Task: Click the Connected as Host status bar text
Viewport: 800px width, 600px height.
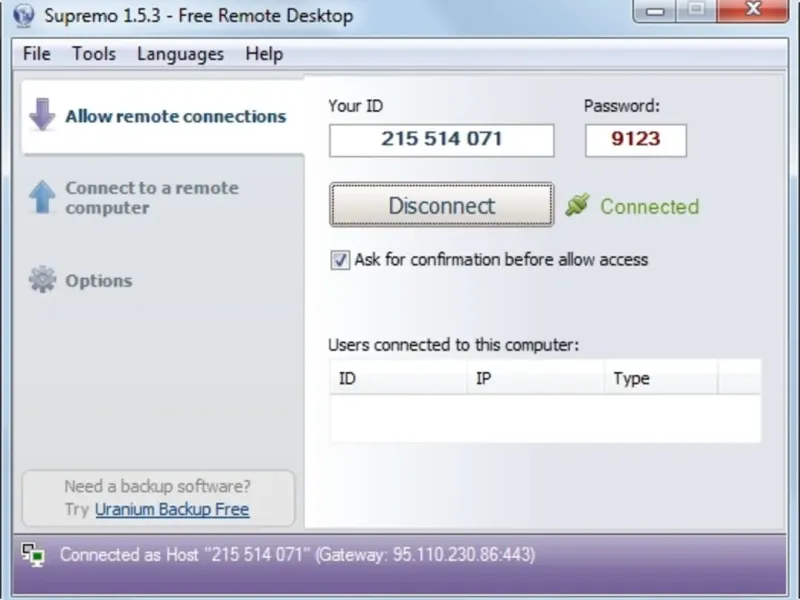Action: click(297, 555)
